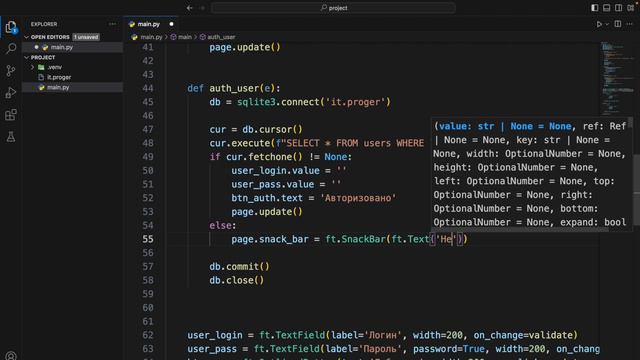Go forward with the right arrow
The image size is (640, 360).
coord(202,8)
